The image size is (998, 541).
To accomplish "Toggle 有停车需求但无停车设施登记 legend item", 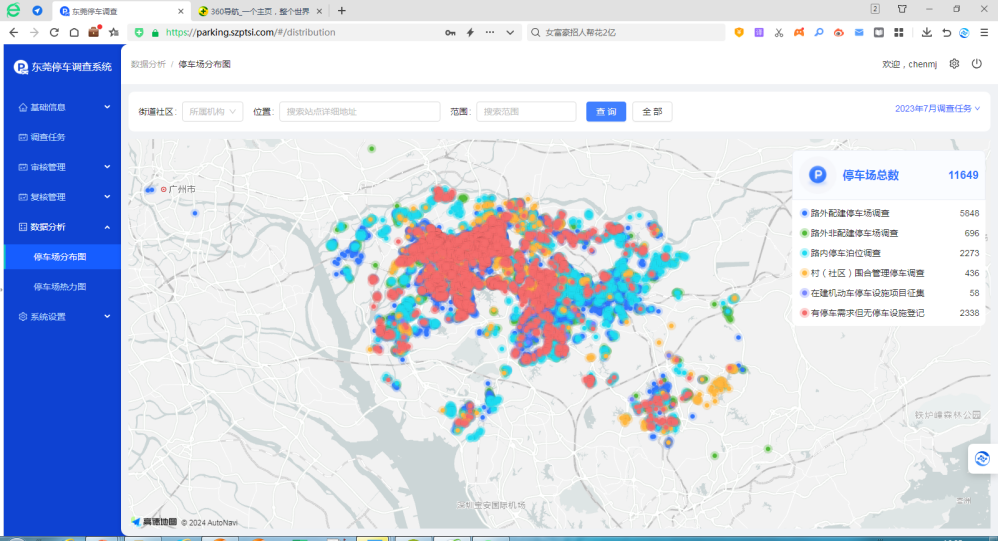I will point(866,313).
